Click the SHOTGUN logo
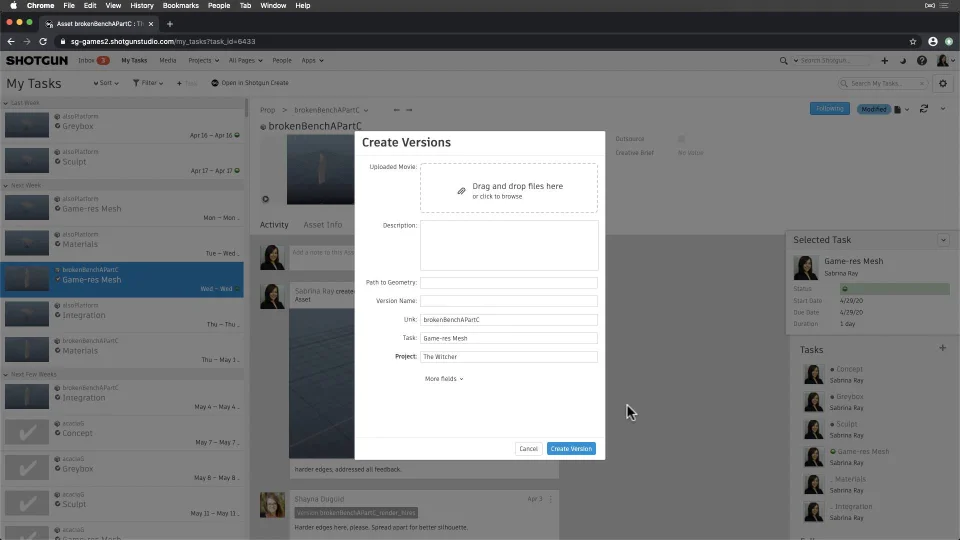Viewport: 960px width, 540px height. click(37, 61)
